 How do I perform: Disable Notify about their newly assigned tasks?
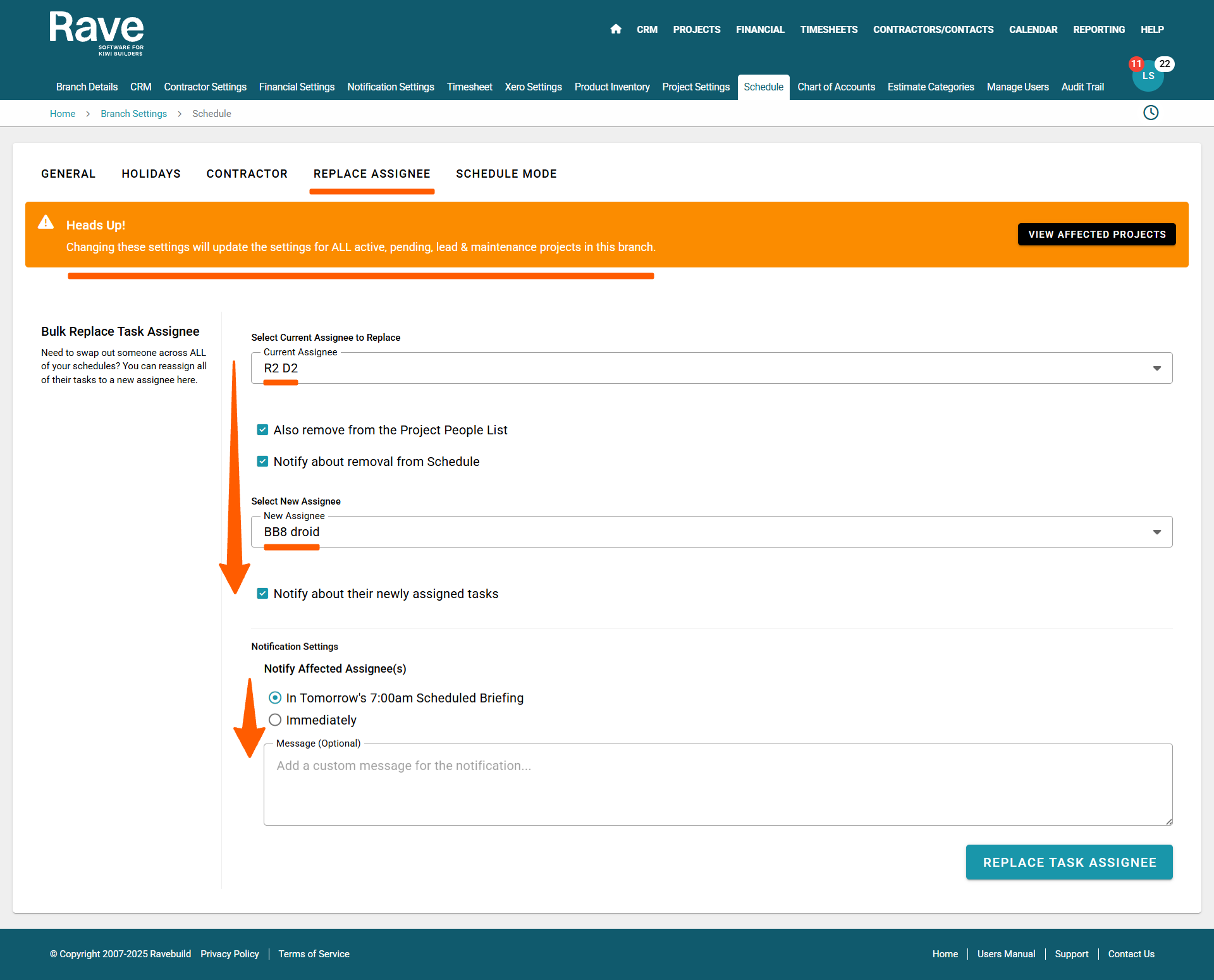pyautogui.click(x=262, y=594)
